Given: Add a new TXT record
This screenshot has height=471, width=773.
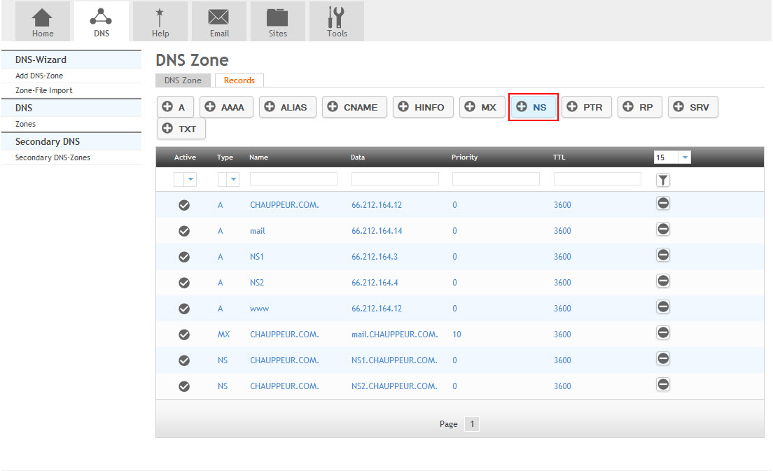Looking at the screenshot, I should coord(181,129).
